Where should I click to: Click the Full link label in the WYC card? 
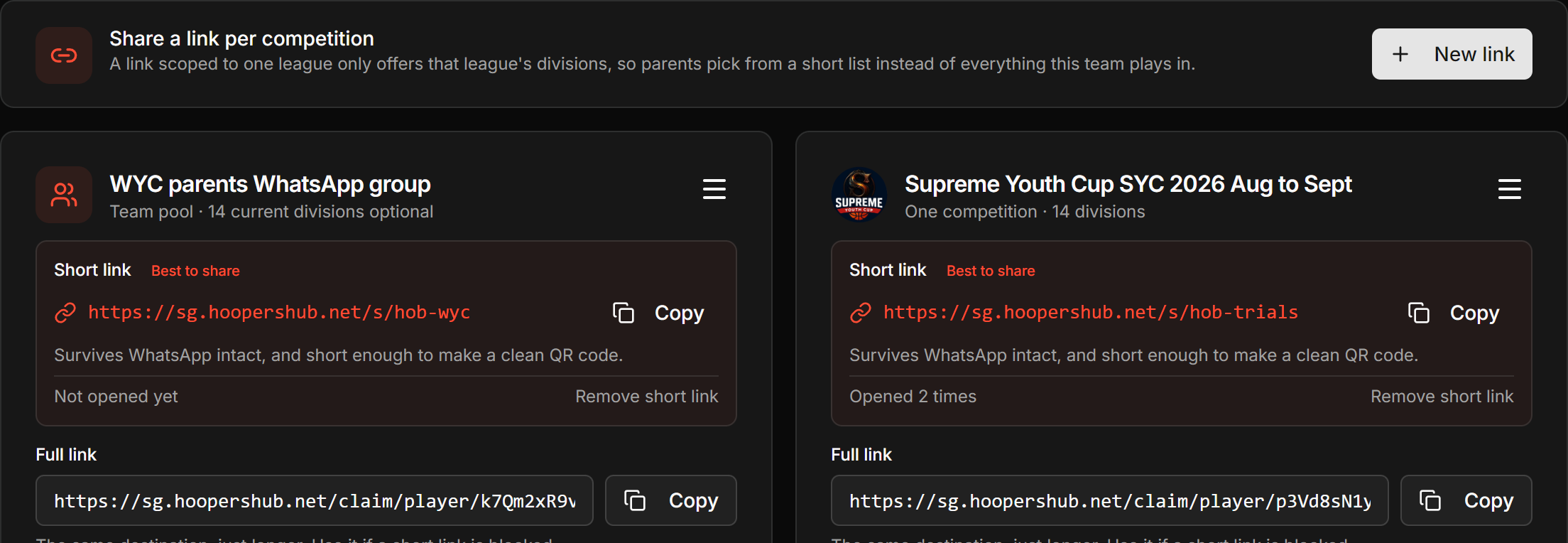pos(66,455)
